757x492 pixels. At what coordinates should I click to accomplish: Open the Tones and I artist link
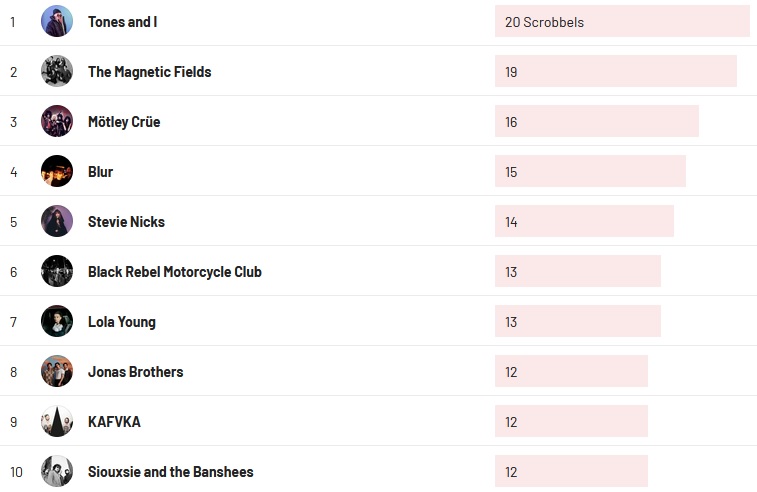pos(122,22)
